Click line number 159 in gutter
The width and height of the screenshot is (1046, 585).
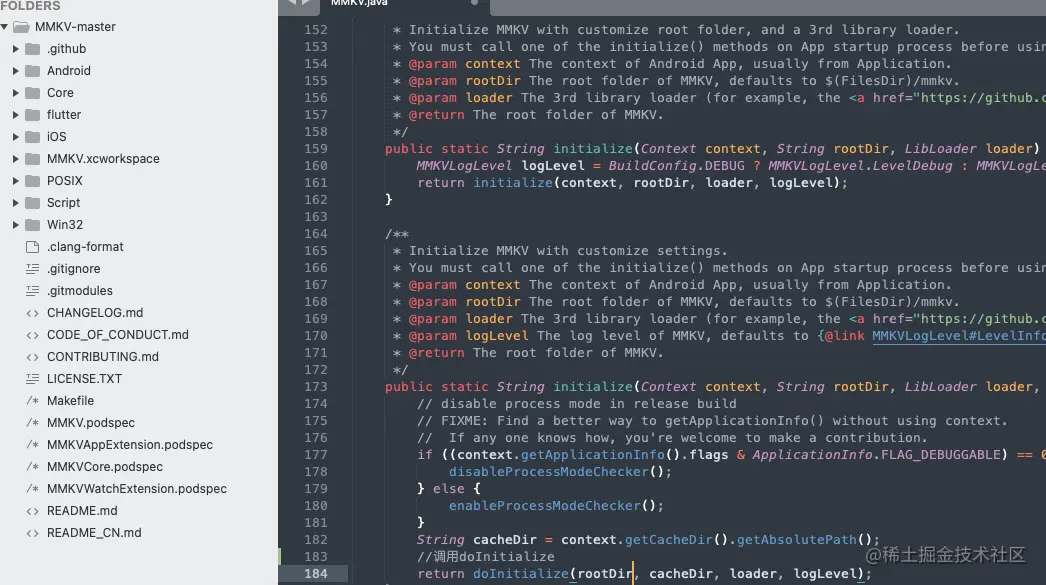[316, 149]
